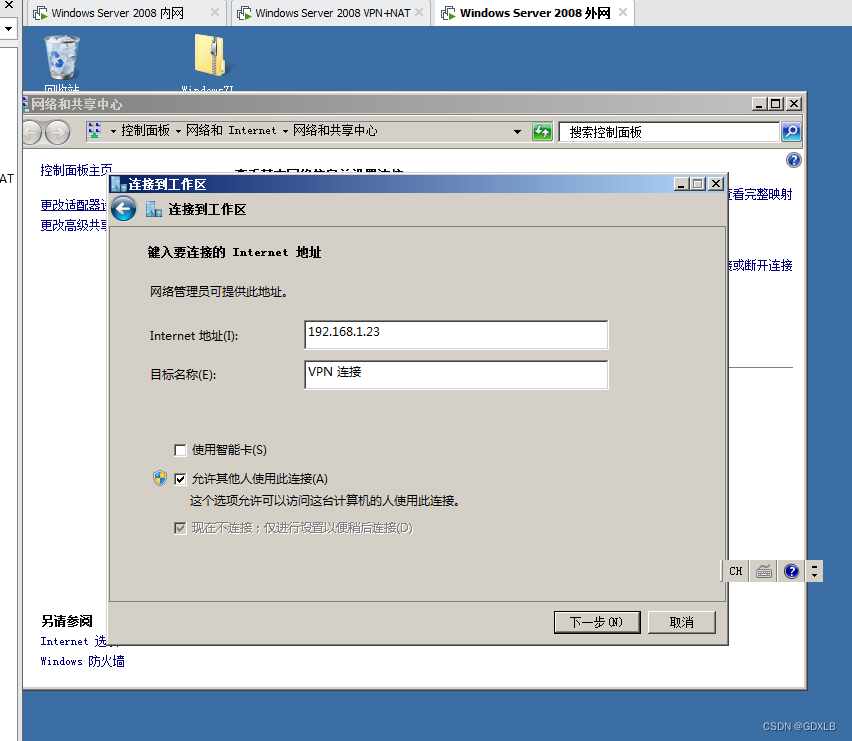Click the Network Center back navigation arrow
Image resolution: width=852 pixels, height=741 pixels.
pyautogui.click(x=32, y=132)
